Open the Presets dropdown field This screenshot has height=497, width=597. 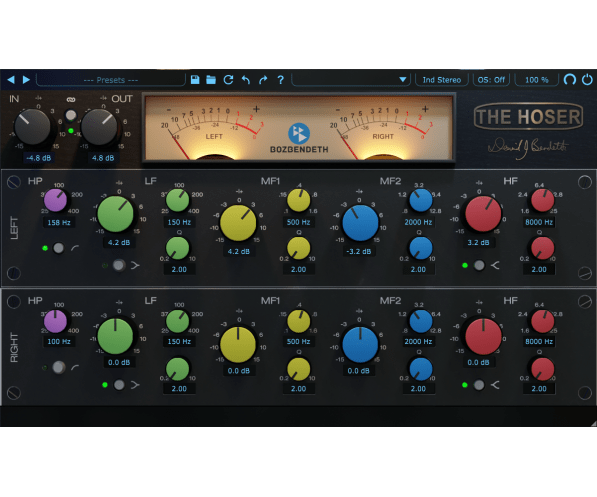point(111,80)
